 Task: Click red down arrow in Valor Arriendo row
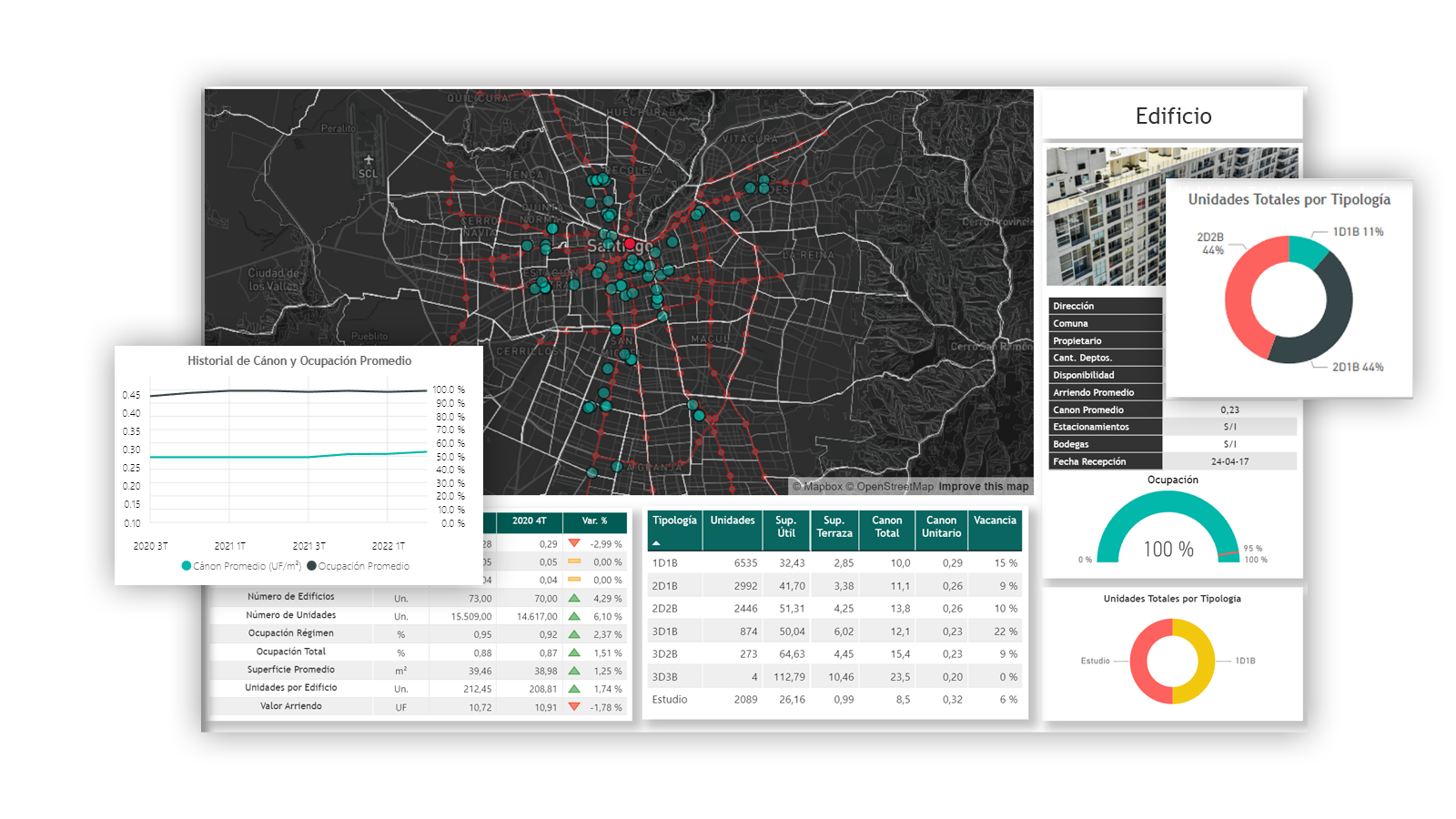tap(574, 706)
